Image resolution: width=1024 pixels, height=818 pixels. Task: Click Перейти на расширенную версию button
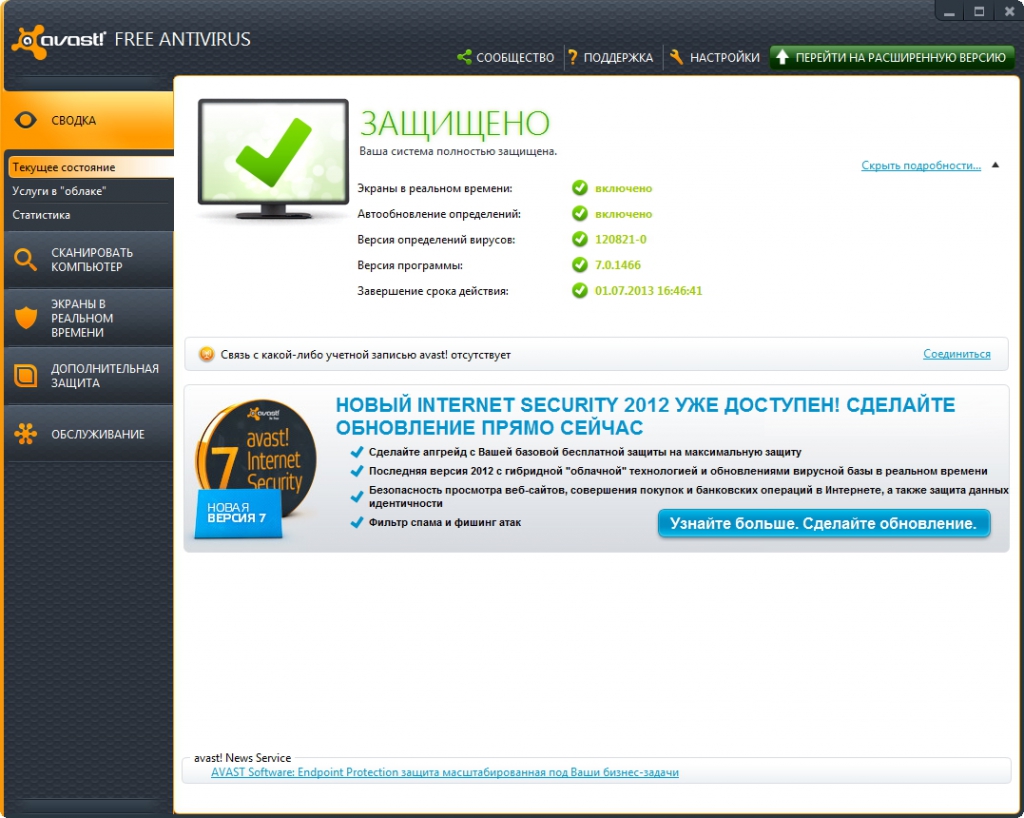click(x=891, y=57)
